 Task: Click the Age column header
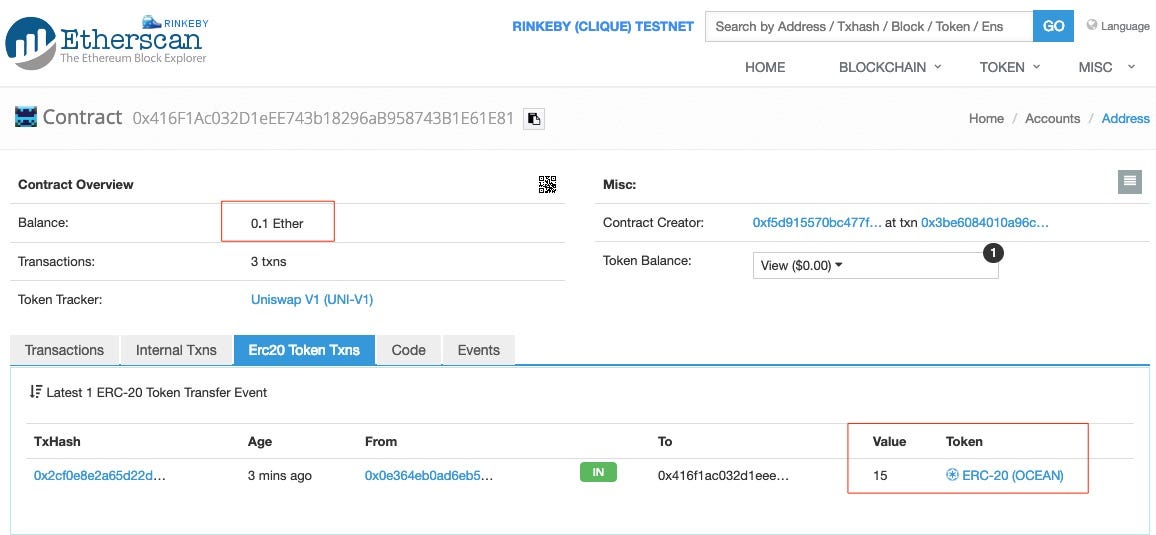click(260, 441)
